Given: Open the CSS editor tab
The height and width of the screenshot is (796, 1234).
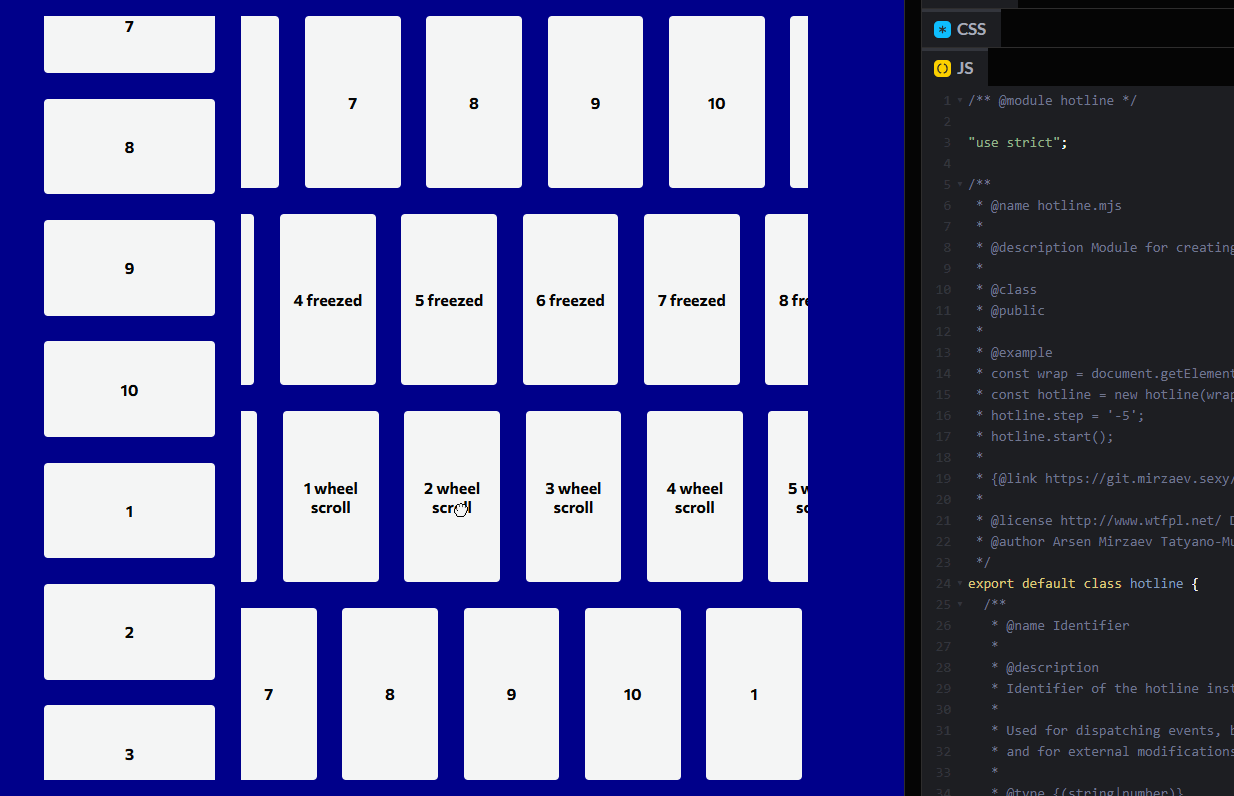Looking at the screenshot, I should [x=960, y=29].
